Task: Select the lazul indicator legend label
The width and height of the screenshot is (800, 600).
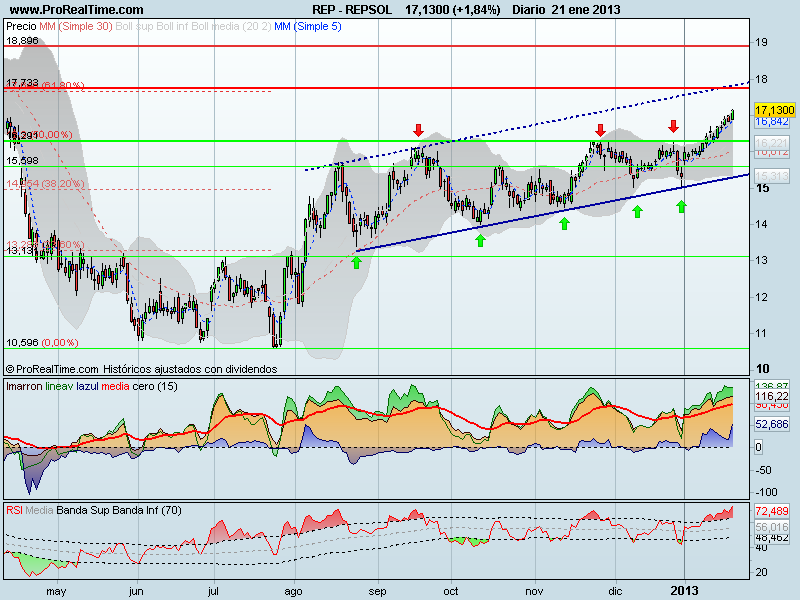Action: coord(87,386)
